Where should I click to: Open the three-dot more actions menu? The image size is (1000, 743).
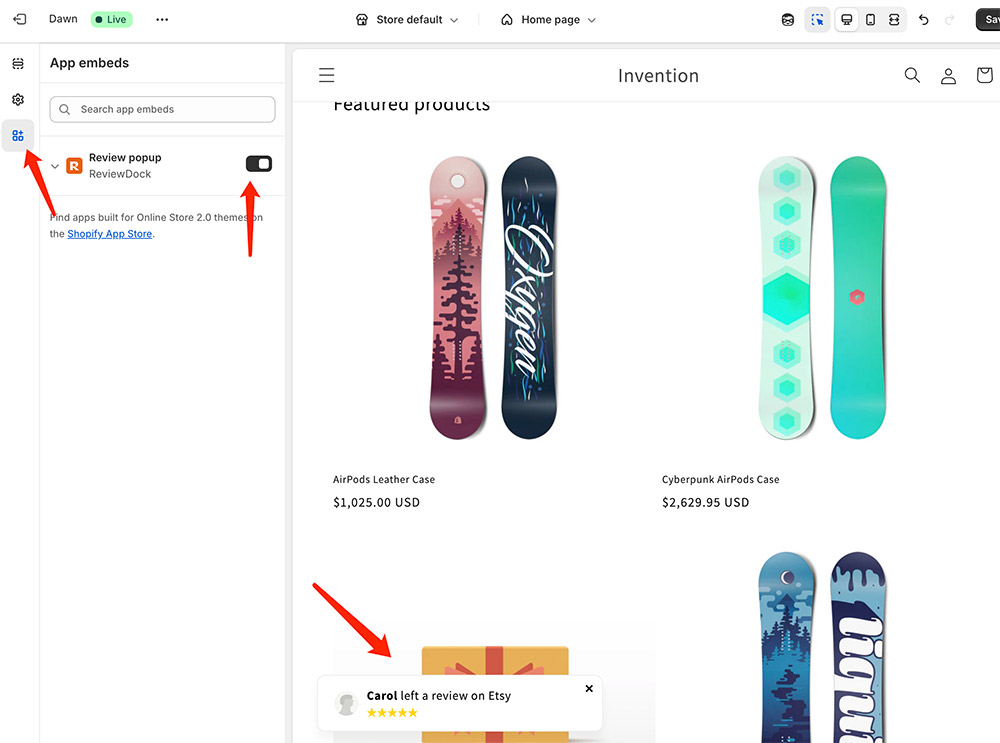(x=162, y=20)
